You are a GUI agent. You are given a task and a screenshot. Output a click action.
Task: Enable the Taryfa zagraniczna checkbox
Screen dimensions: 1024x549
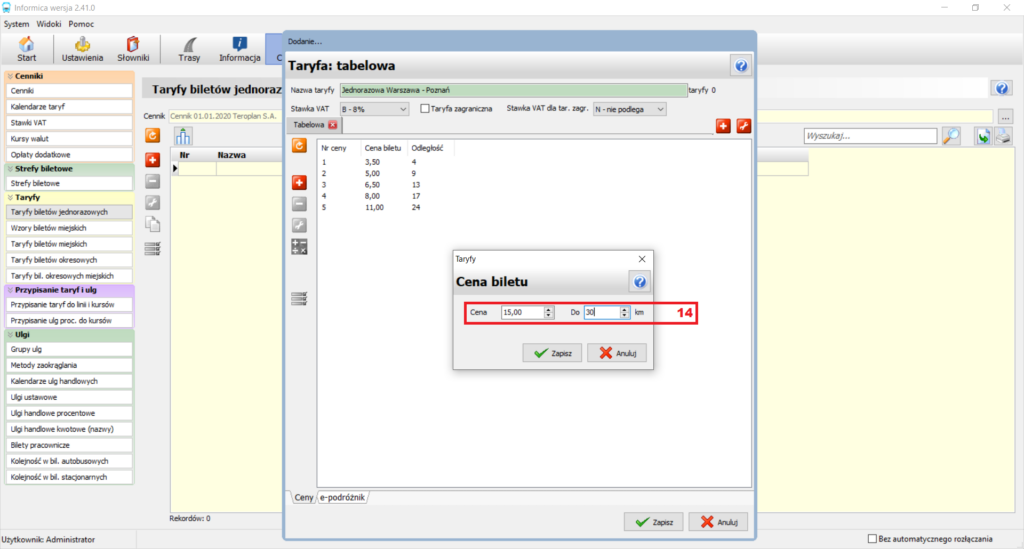(424, 109)
